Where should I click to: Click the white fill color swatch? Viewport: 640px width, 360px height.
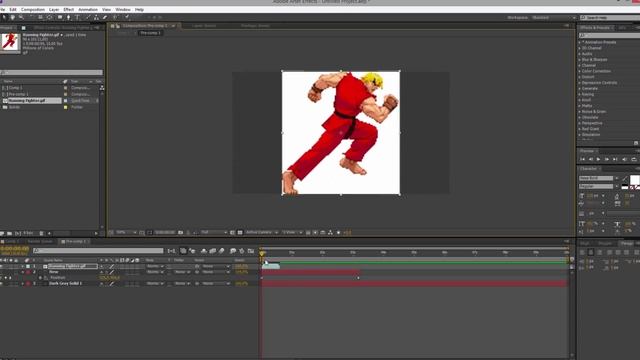click(x=635, y=180)
